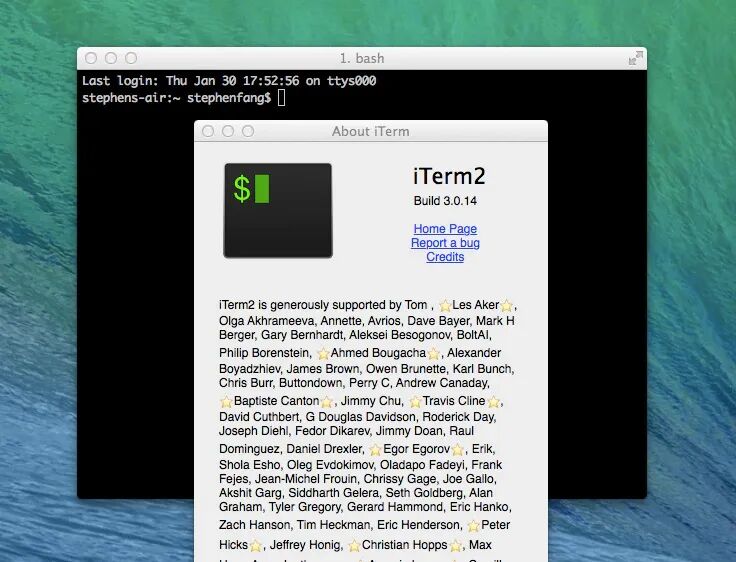Viewport: 736px width, 562px height.
Task: Click the name 'Chrissy Gage'
Action: [x=399, y=479]
